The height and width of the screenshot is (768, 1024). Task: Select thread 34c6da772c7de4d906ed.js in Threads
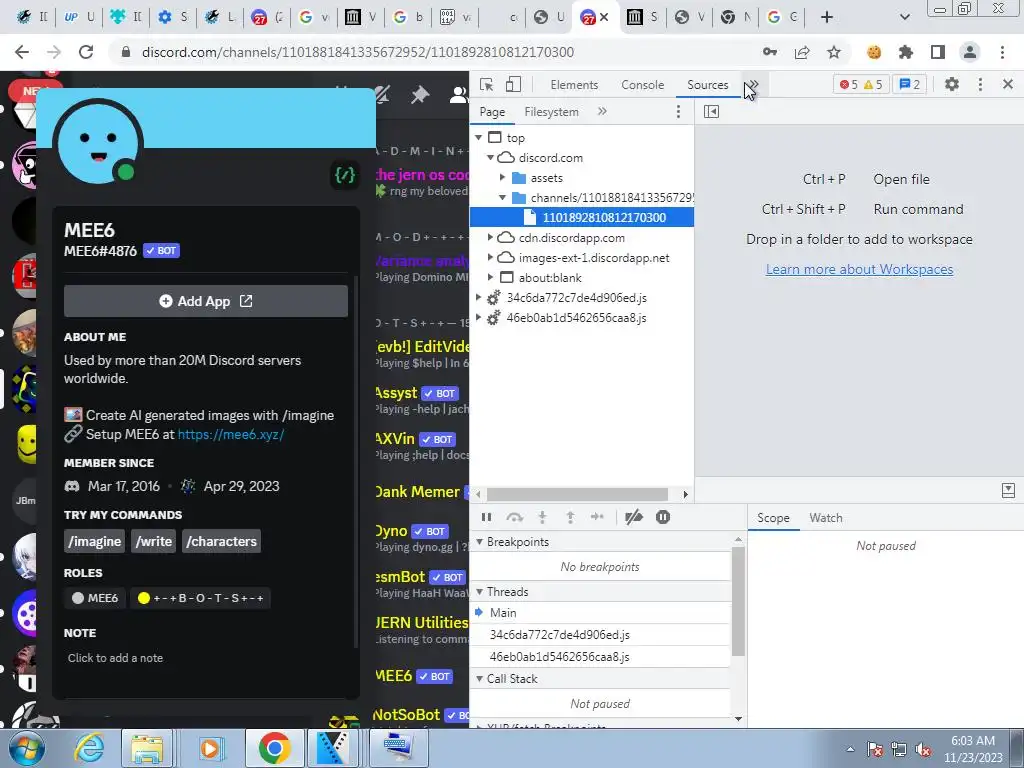(x=600, y=635)
